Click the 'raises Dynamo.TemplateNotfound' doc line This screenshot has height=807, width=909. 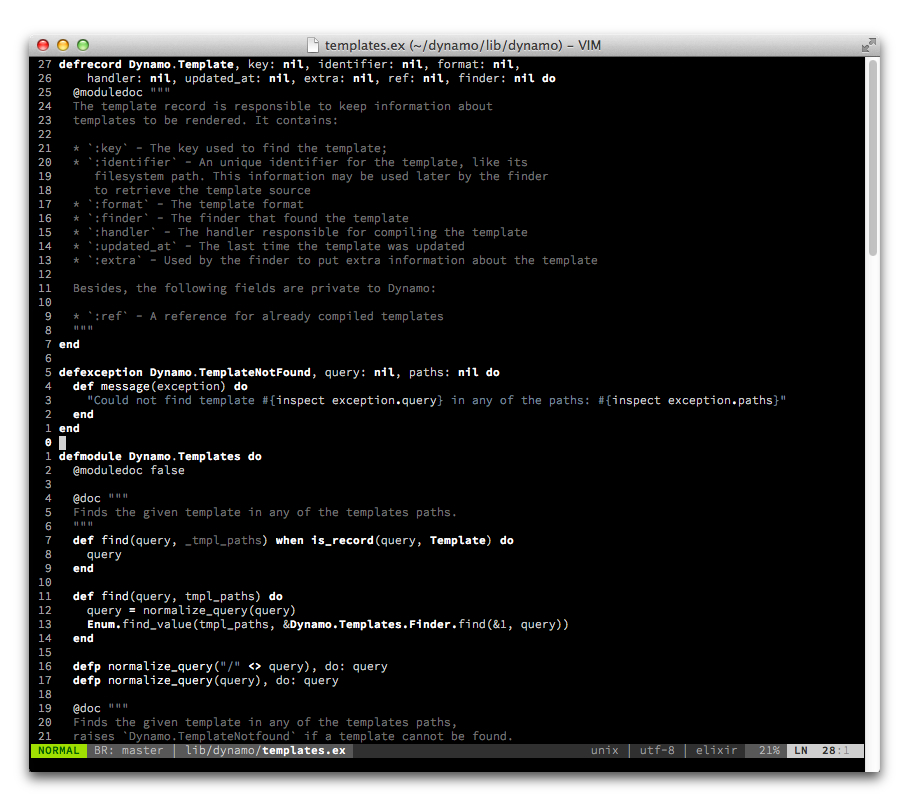coord(293,736)
